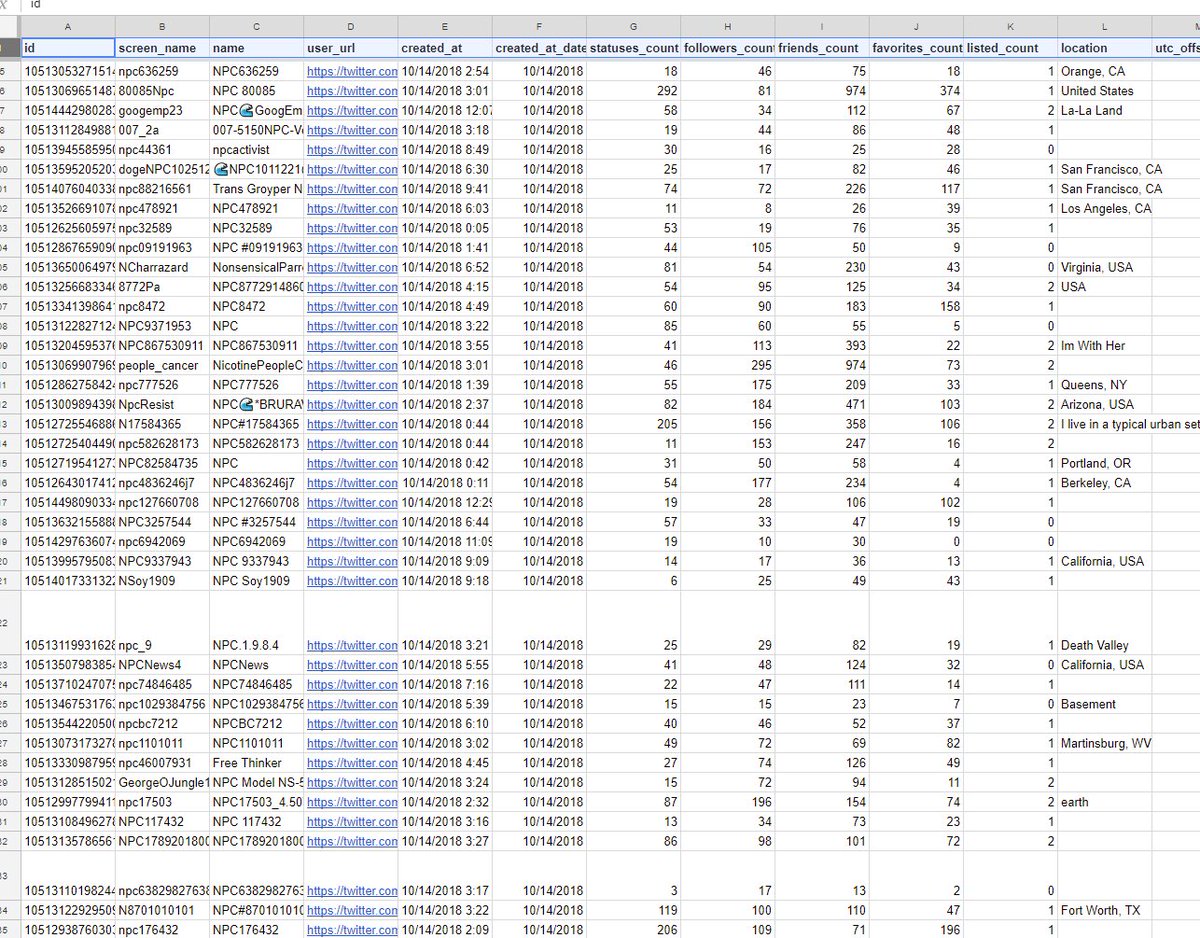Select location cell Virginia, USA
The height and width of the screenshot is (938, 1200).
[x=1105, y=267]
